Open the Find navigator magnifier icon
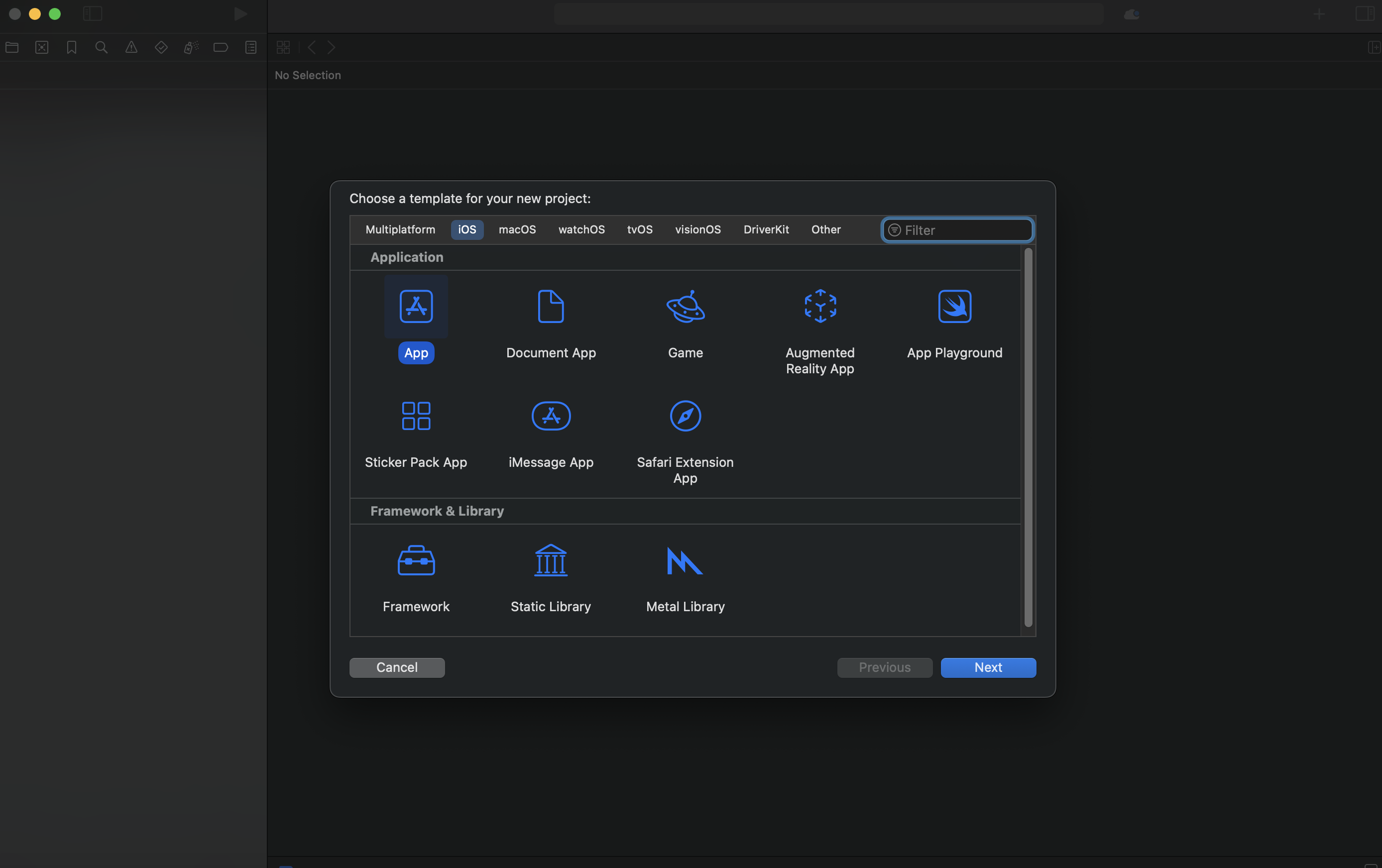Screen dimensions: 1382x868 pos(101,48)
